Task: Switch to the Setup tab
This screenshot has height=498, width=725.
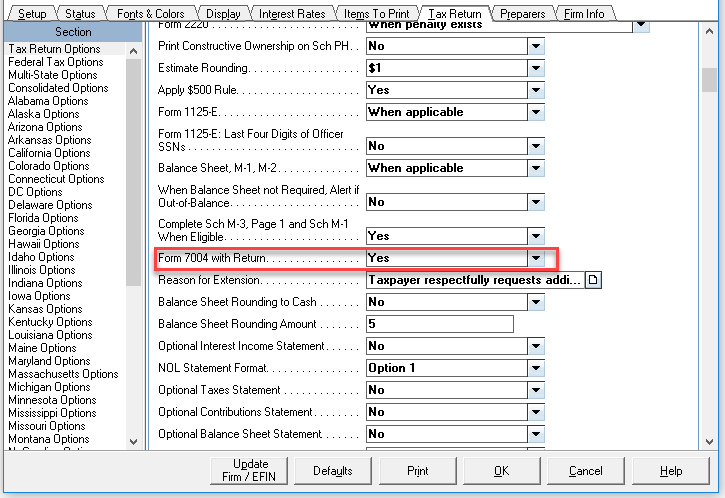Action: (x=32, y=14)
